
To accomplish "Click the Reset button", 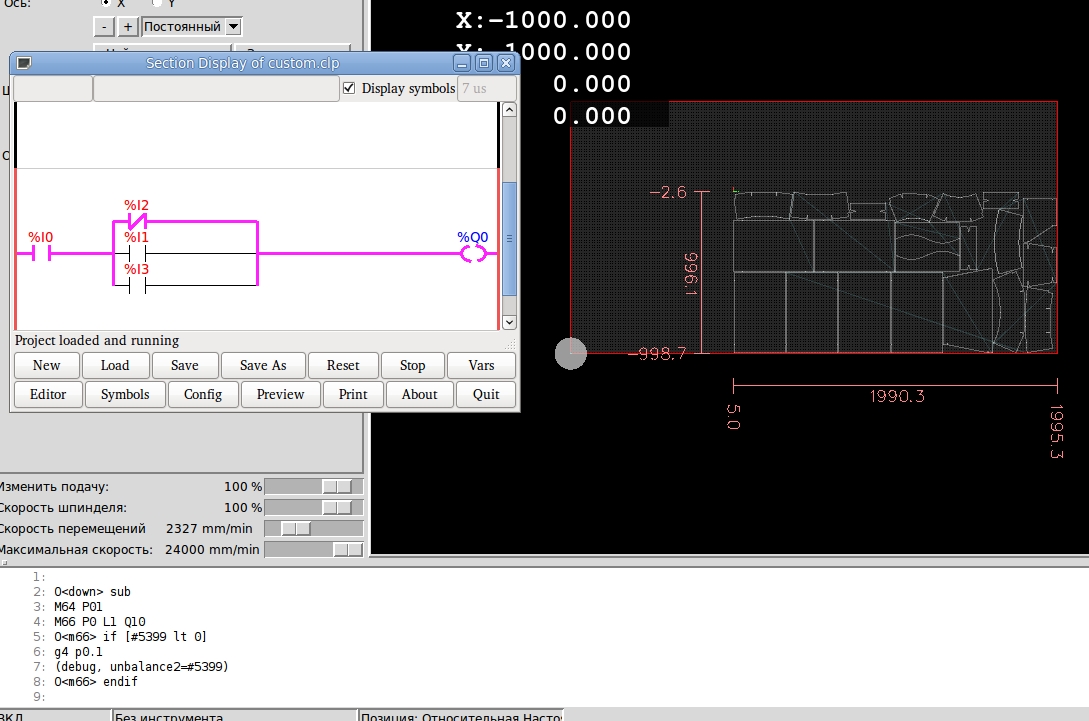I will pos(343,365).
